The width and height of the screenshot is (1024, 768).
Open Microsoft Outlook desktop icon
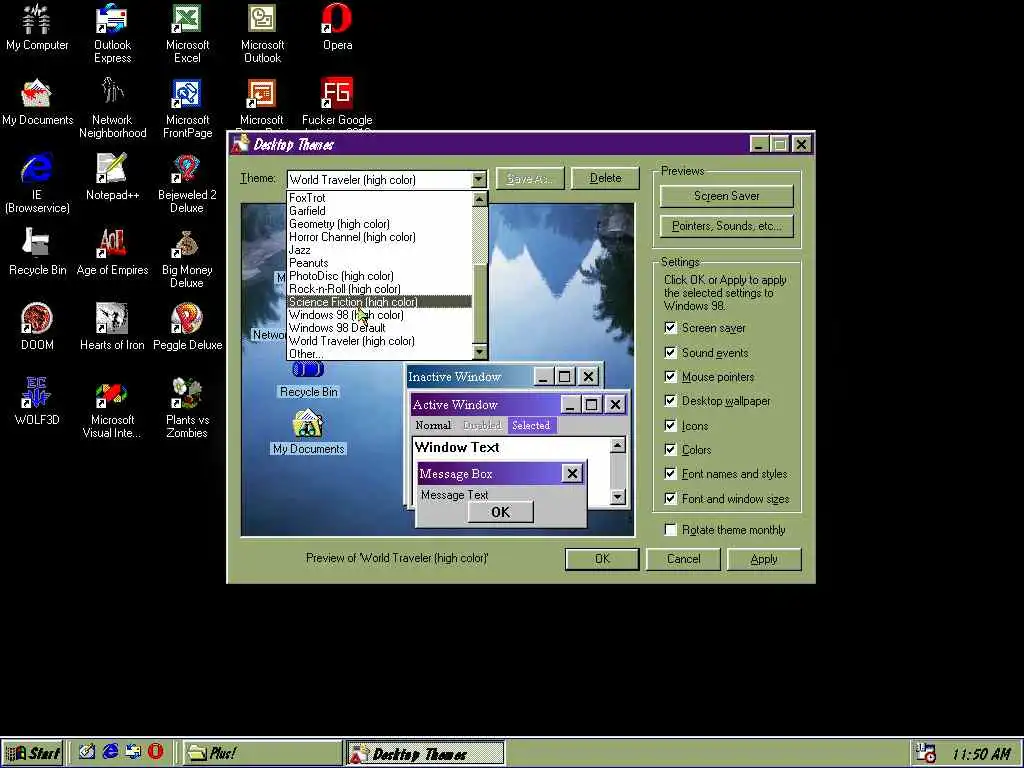point(263,33)
